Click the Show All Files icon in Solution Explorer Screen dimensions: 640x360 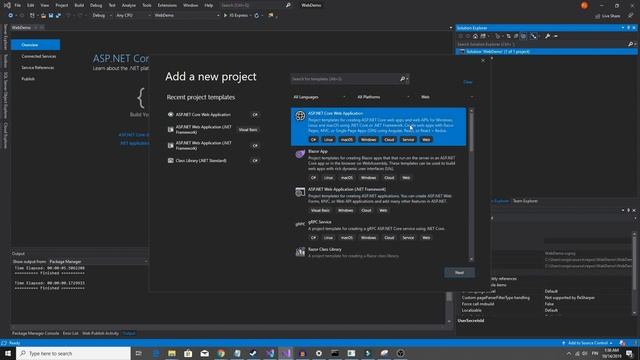coord(524,36)
